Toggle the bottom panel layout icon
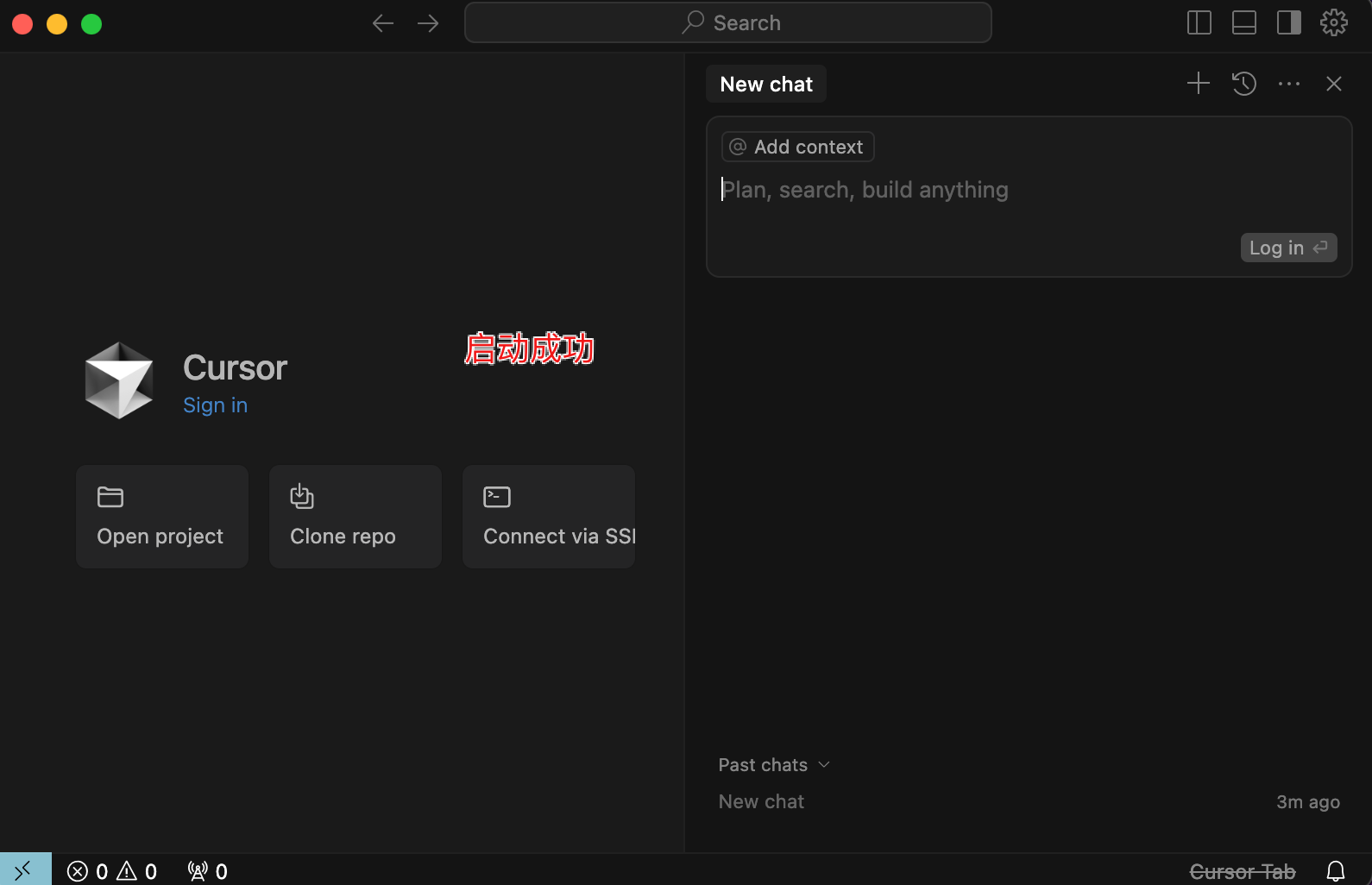1372x885 pixels. 1244,22
